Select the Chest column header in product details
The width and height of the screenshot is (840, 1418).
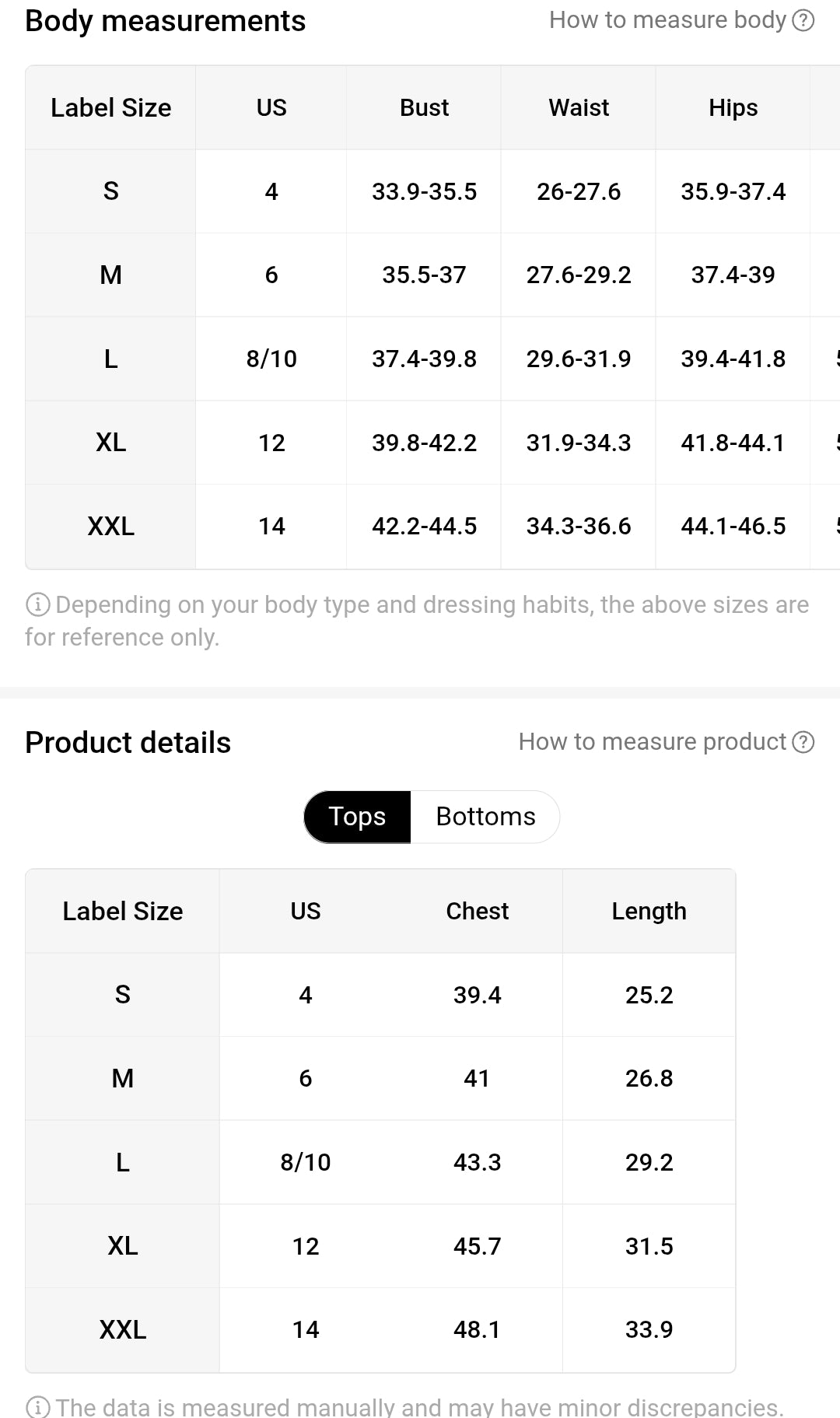click(x=477, y=911)
